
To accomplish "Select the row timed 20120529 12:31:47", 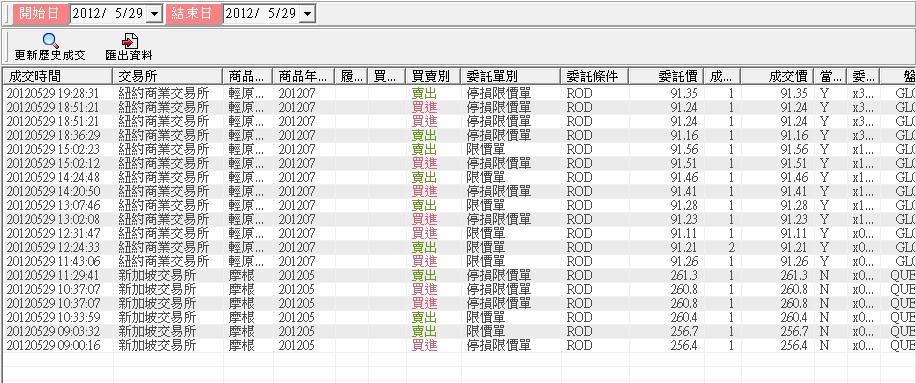I will point(459,234).
